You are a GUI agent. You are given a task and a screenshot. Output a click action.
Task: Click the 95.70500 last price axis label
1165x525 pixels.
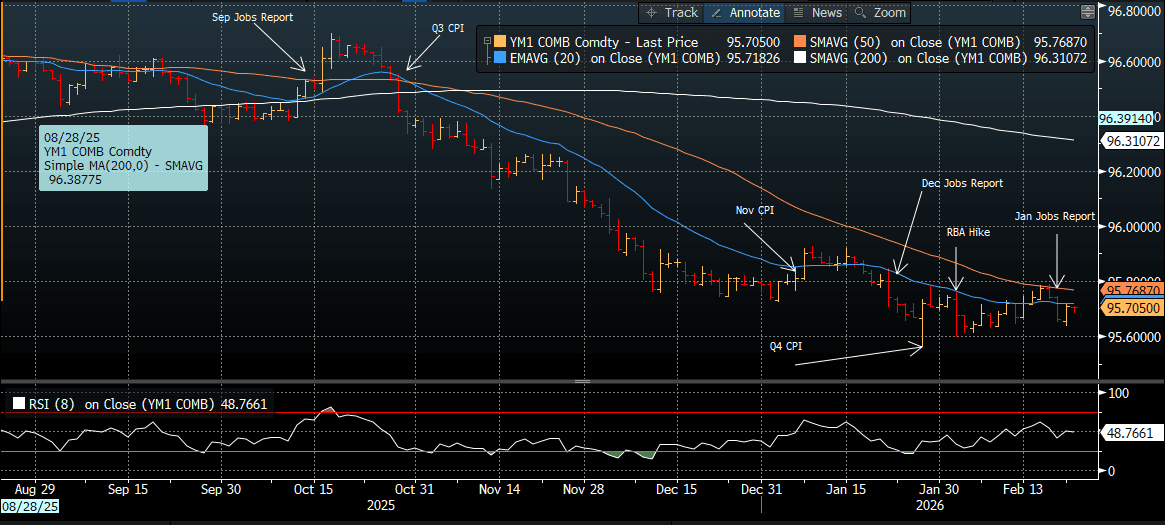pyautogui.click(x=1130, y=309)
